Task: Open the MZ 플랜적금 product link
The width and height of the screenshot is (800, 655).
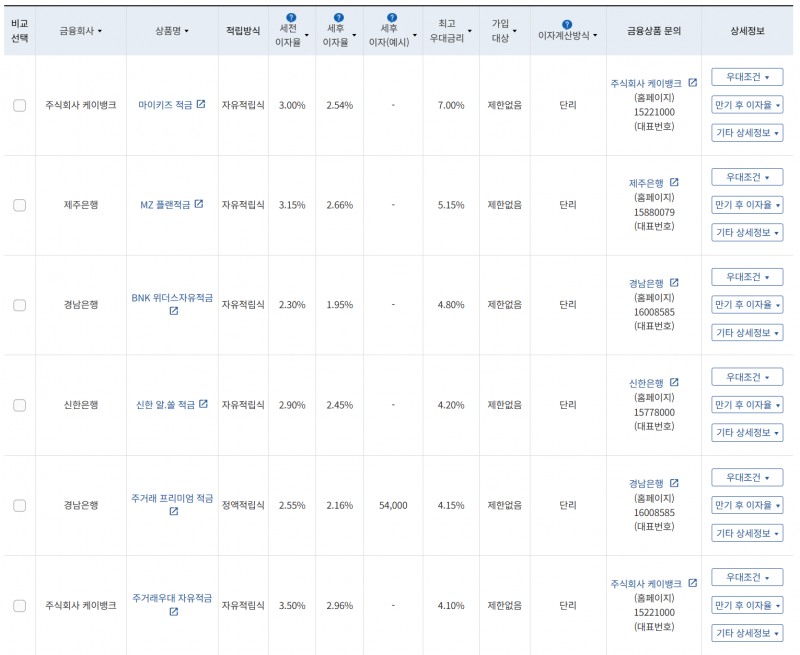Action: click(165, 205)
